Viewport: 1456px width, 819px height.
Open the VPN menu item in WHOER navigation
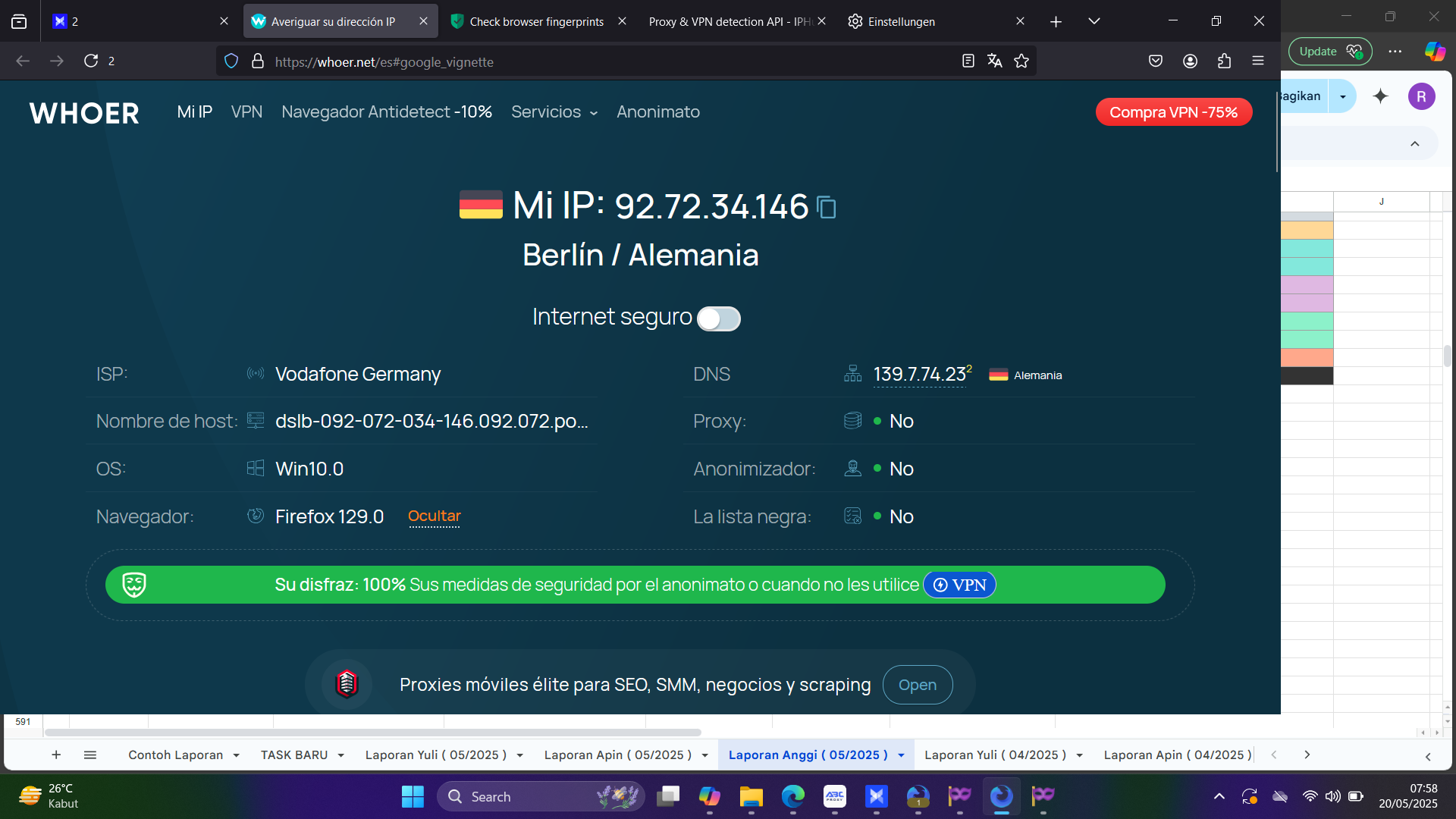point(247,112)
